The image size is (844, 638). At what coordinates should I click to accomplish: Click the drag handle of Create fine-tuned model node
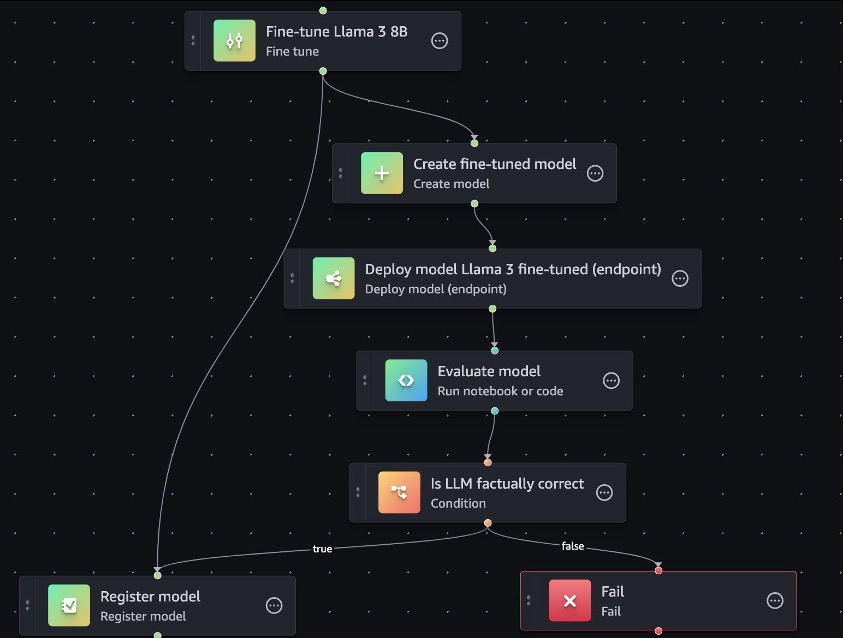(x=341, y=173)
